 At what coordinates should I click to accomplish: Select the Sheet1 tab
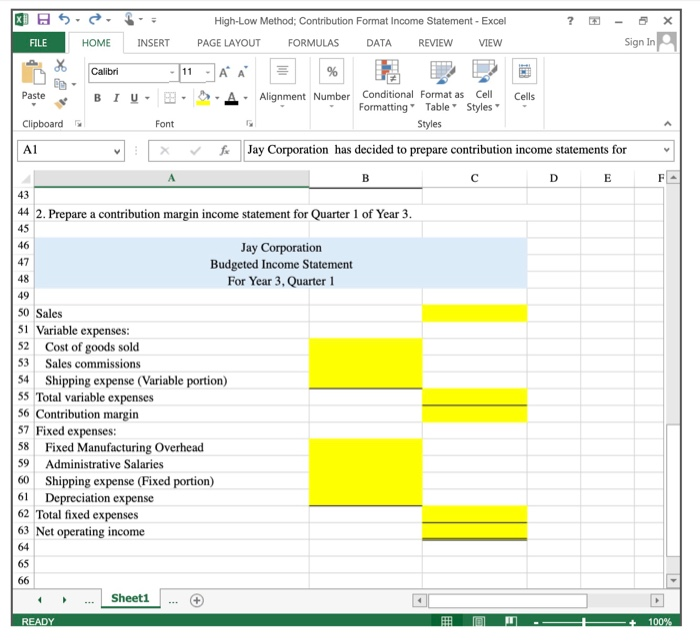(x=130, y=598)
